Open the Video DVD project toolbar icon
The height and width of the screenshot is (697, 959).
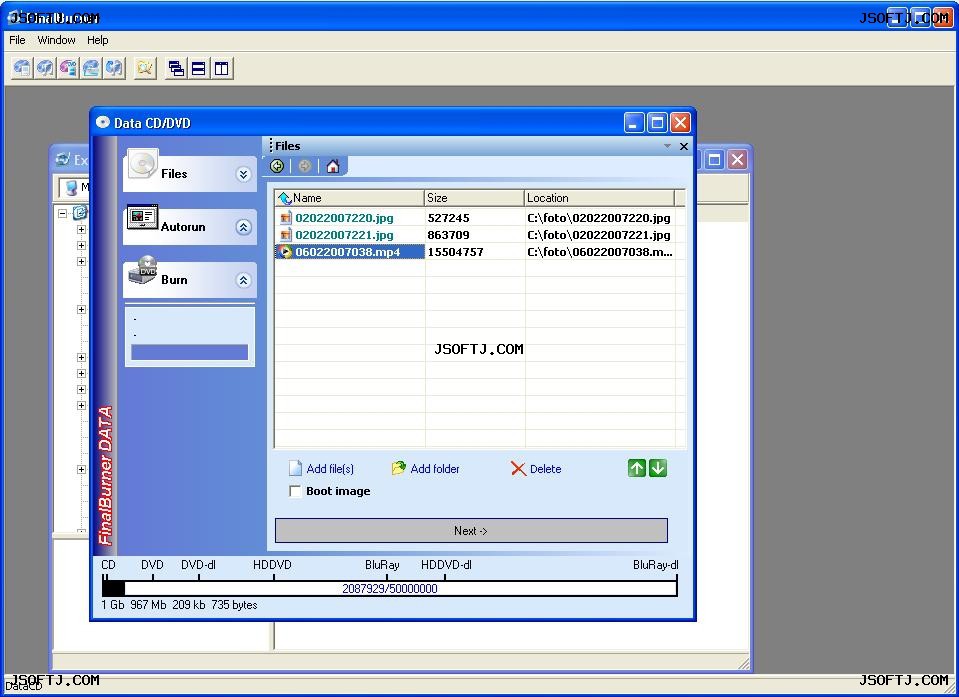(x=68, y=68)
